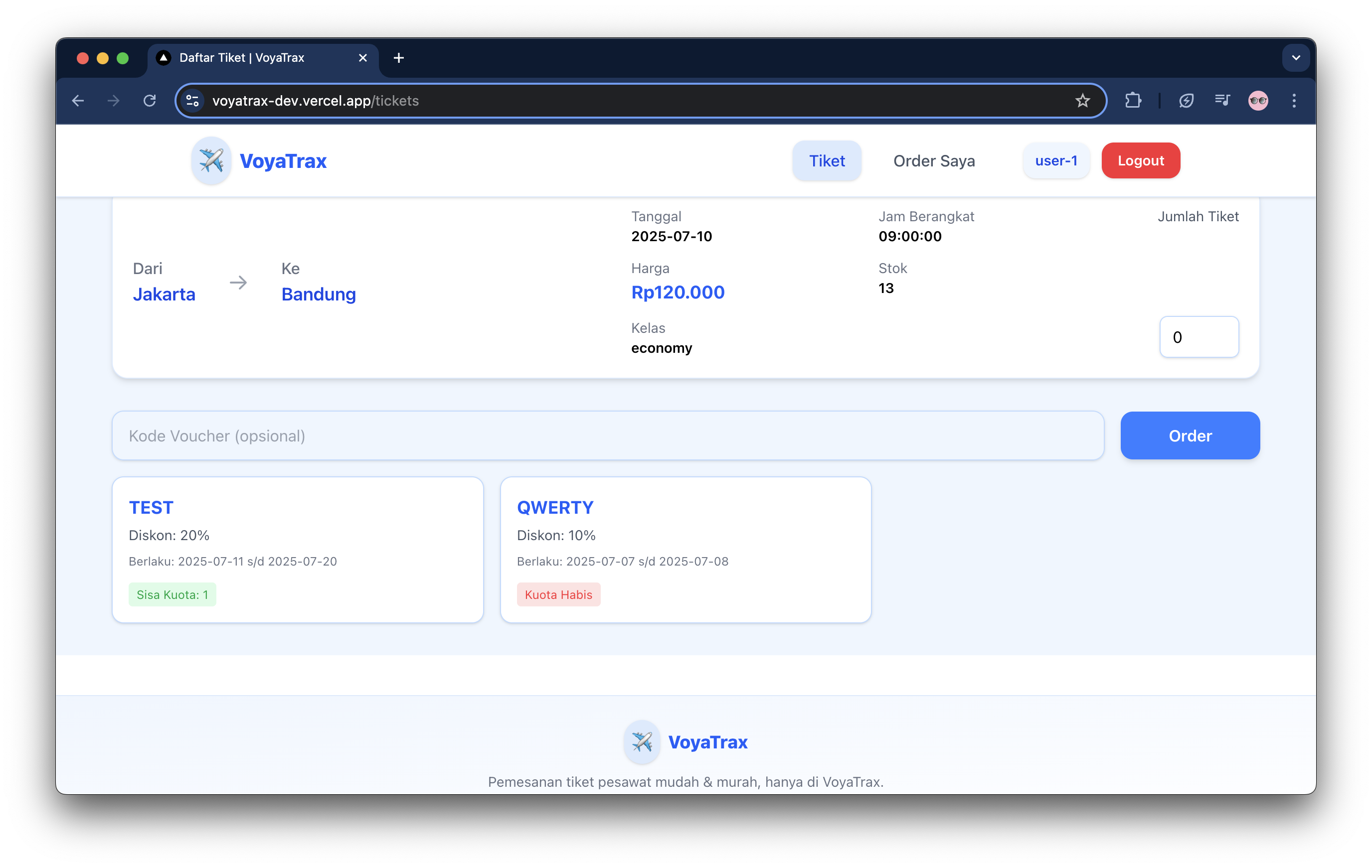
Task: Focus the Kode Voucher input field
Action: 607,435
